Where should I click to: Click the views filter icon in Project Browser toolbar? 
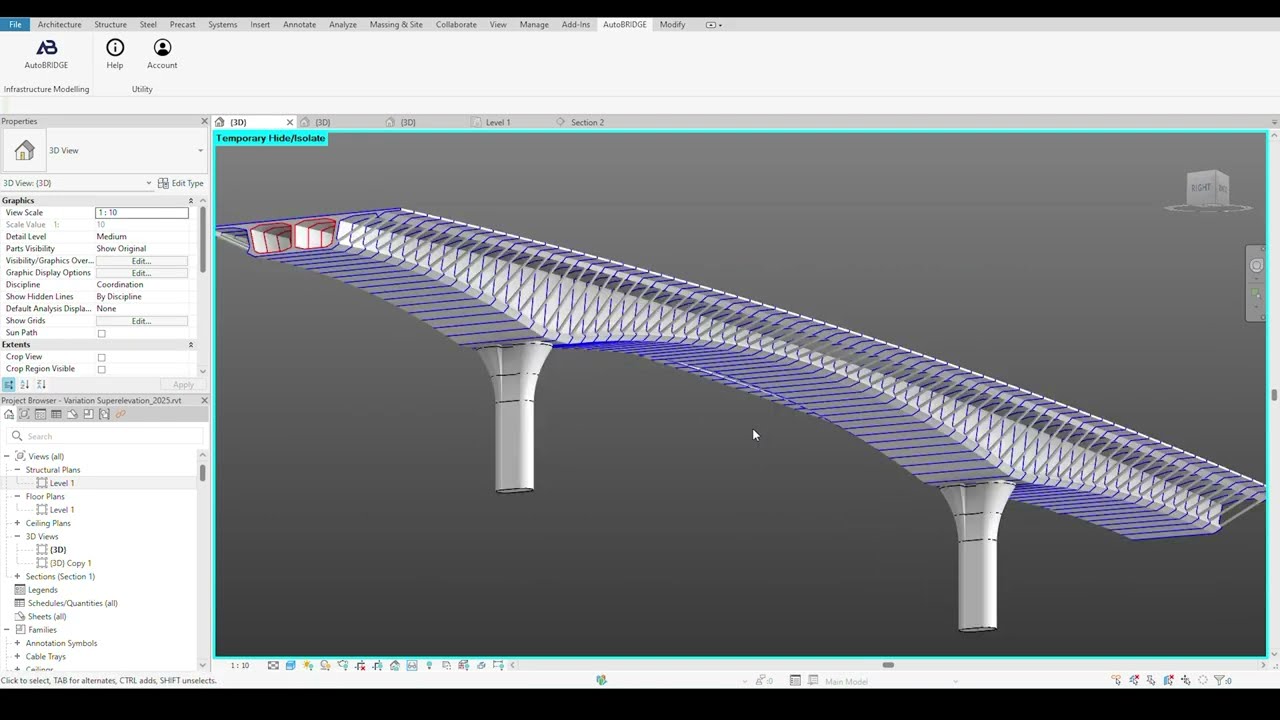point(24,414)
